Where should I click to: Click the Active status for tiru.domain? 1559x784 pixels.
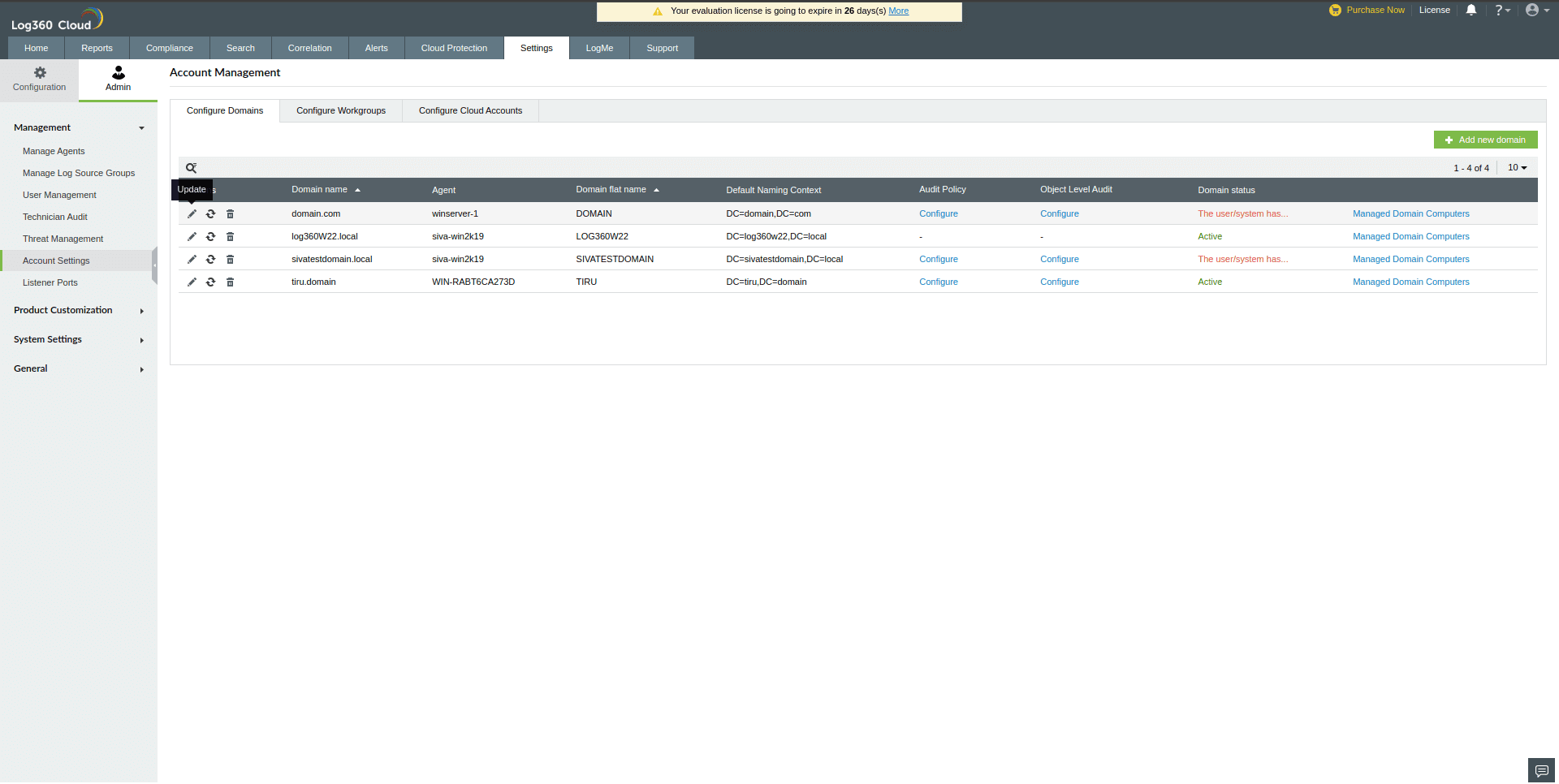point(1209,282)
